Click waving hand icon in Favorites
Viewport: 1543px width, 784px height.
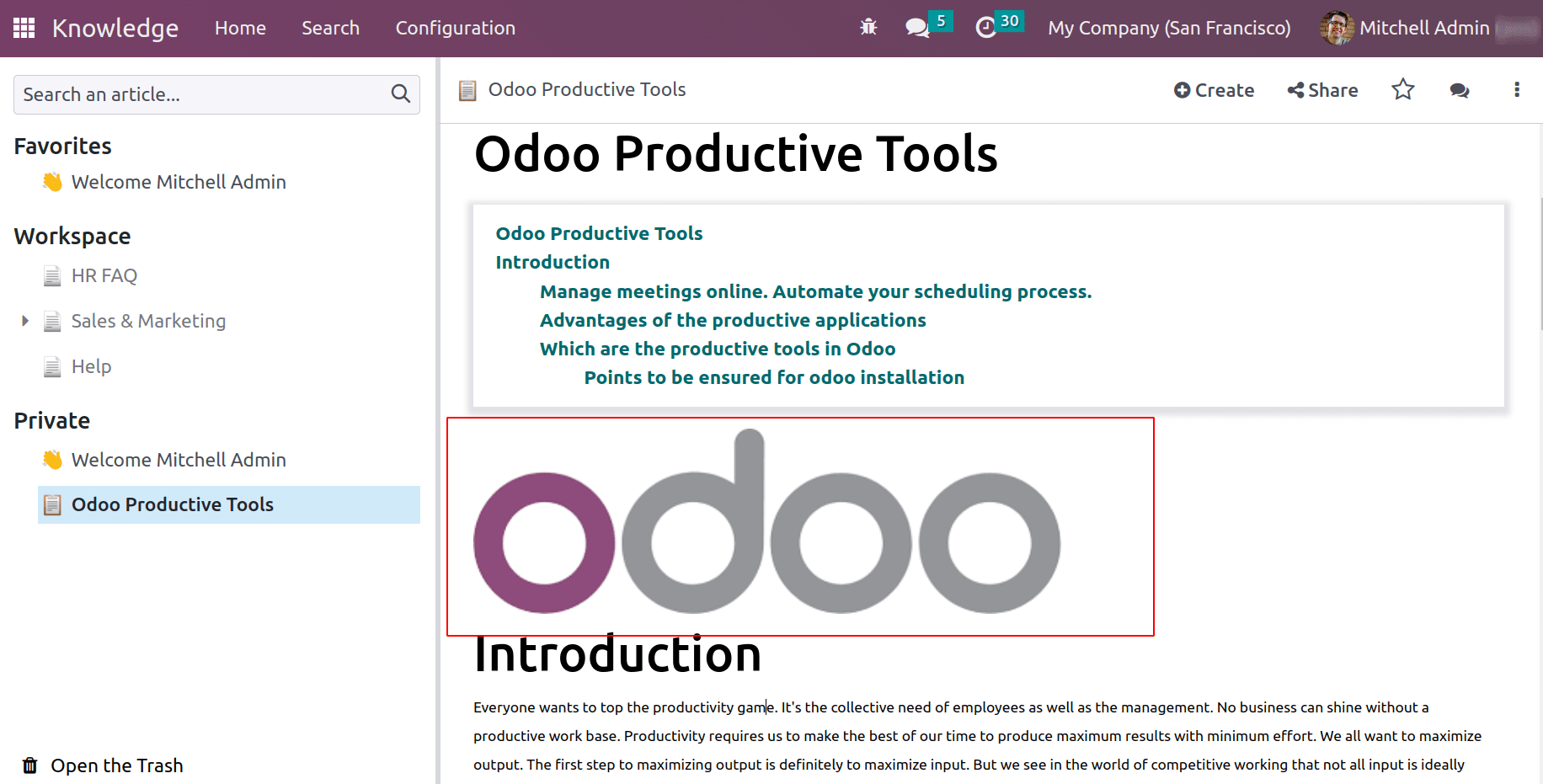pos(52,182)
